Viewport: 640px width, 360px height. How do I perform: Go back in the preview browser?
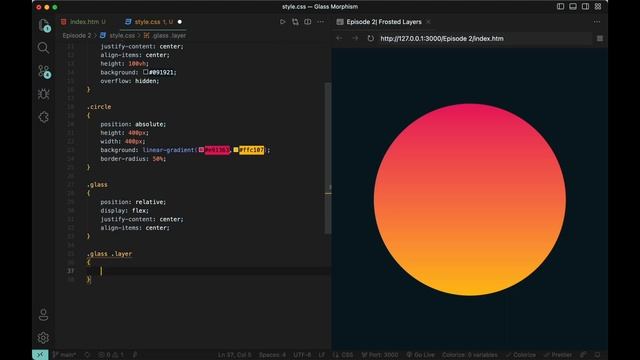(x=339, y=38)
